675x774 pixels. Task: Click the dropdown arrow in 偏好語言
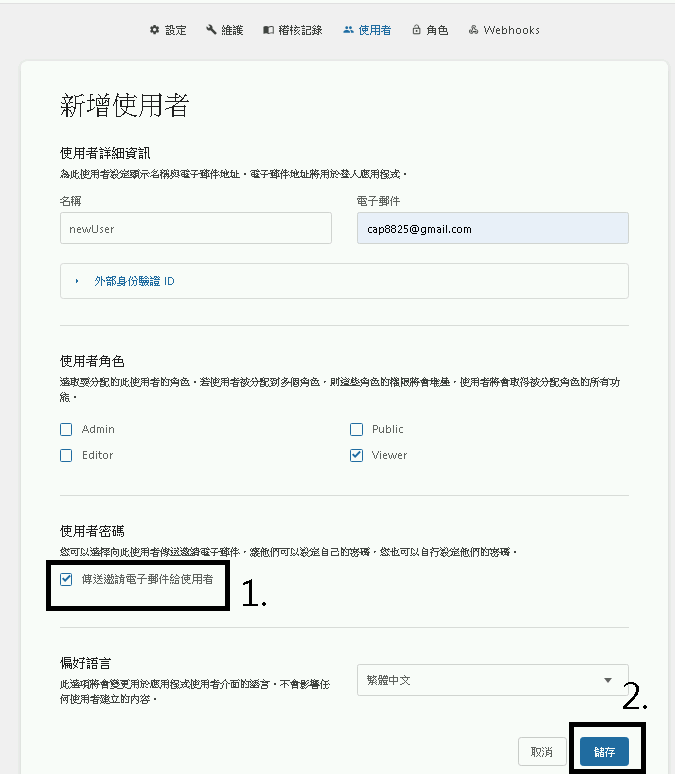pos(608,680)
